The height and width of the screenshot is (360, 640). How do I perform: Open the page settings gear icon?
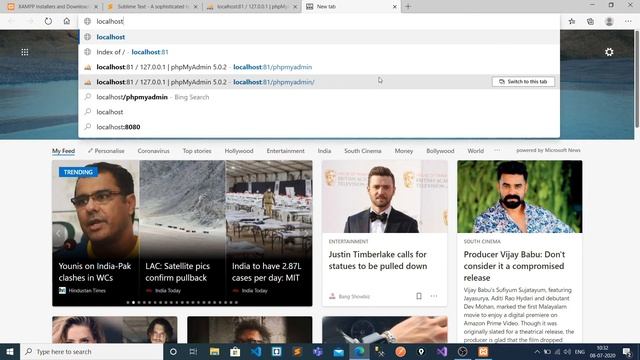coord(609,52)
